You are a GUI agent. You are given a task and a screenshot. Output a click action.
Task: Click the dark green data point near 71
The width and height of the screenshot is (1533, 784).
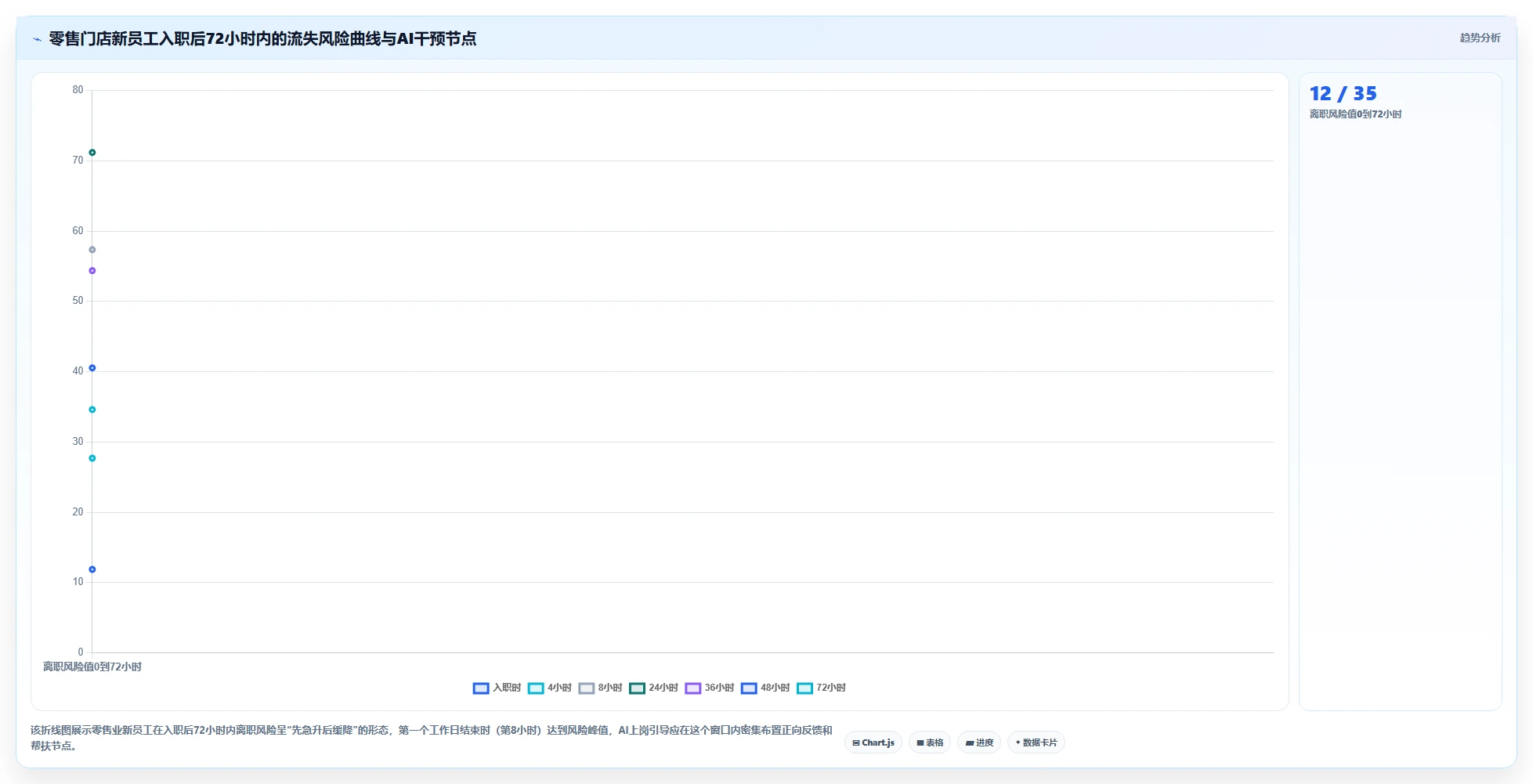point(92,153)
